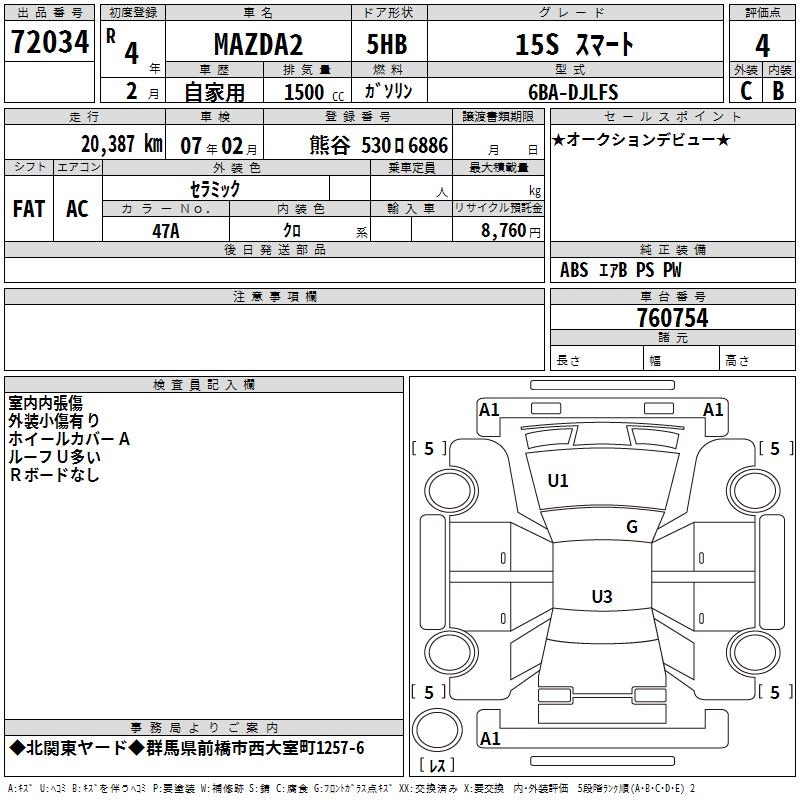Click the damage code legend at bottom

[351, 788]
